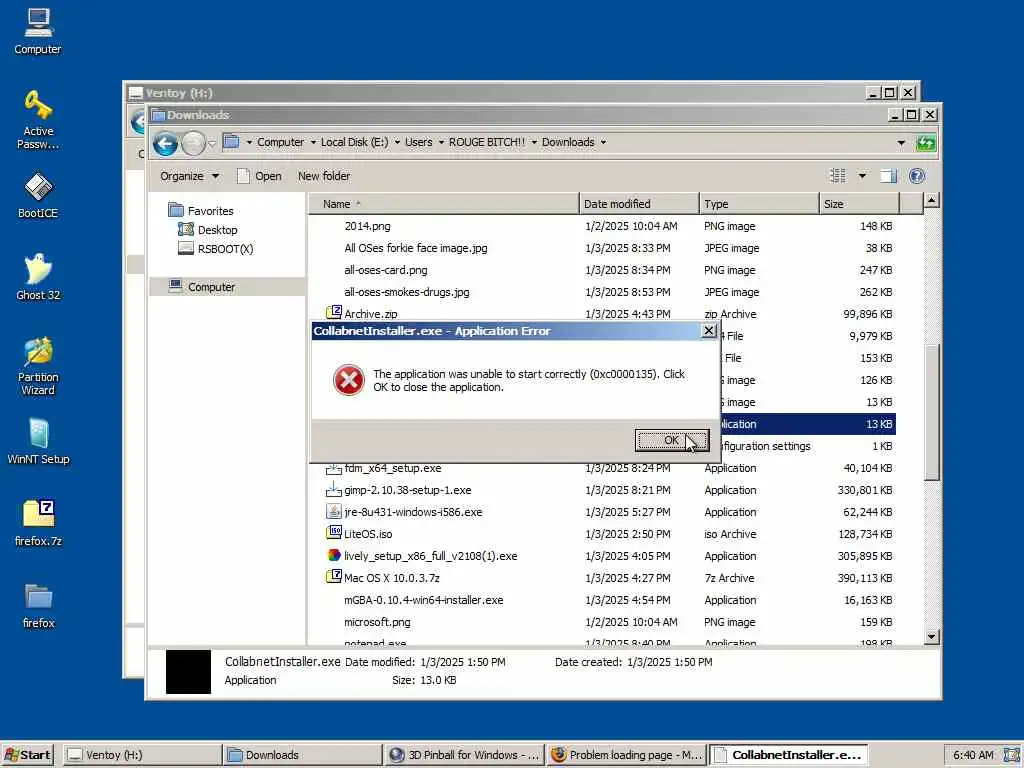
Task: Click scroll up arrow of file list
Action: pyautogui.click(x=932, y=200)
